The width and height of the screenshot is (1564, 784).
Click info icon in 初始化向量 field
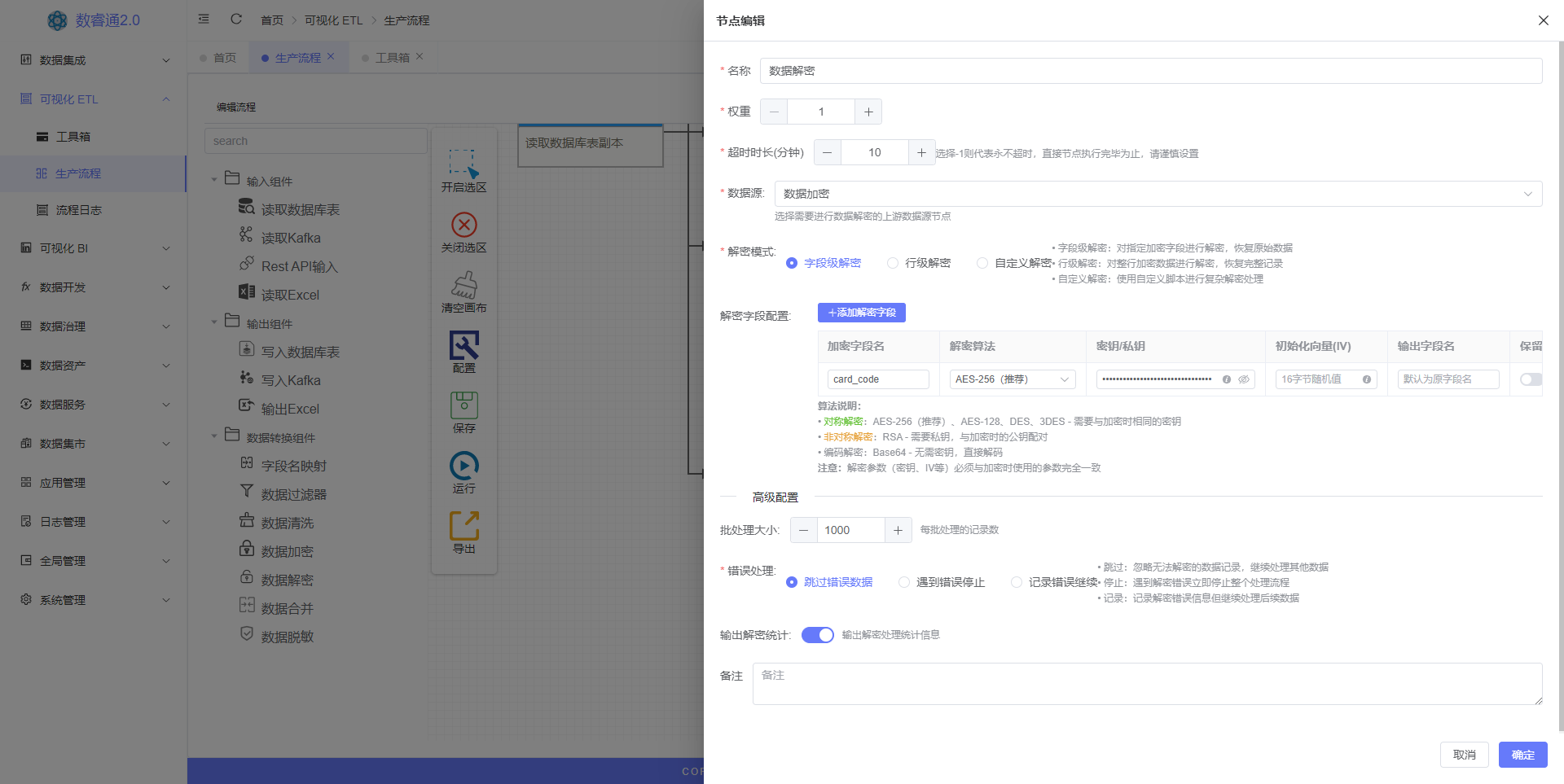[1367, 379]
